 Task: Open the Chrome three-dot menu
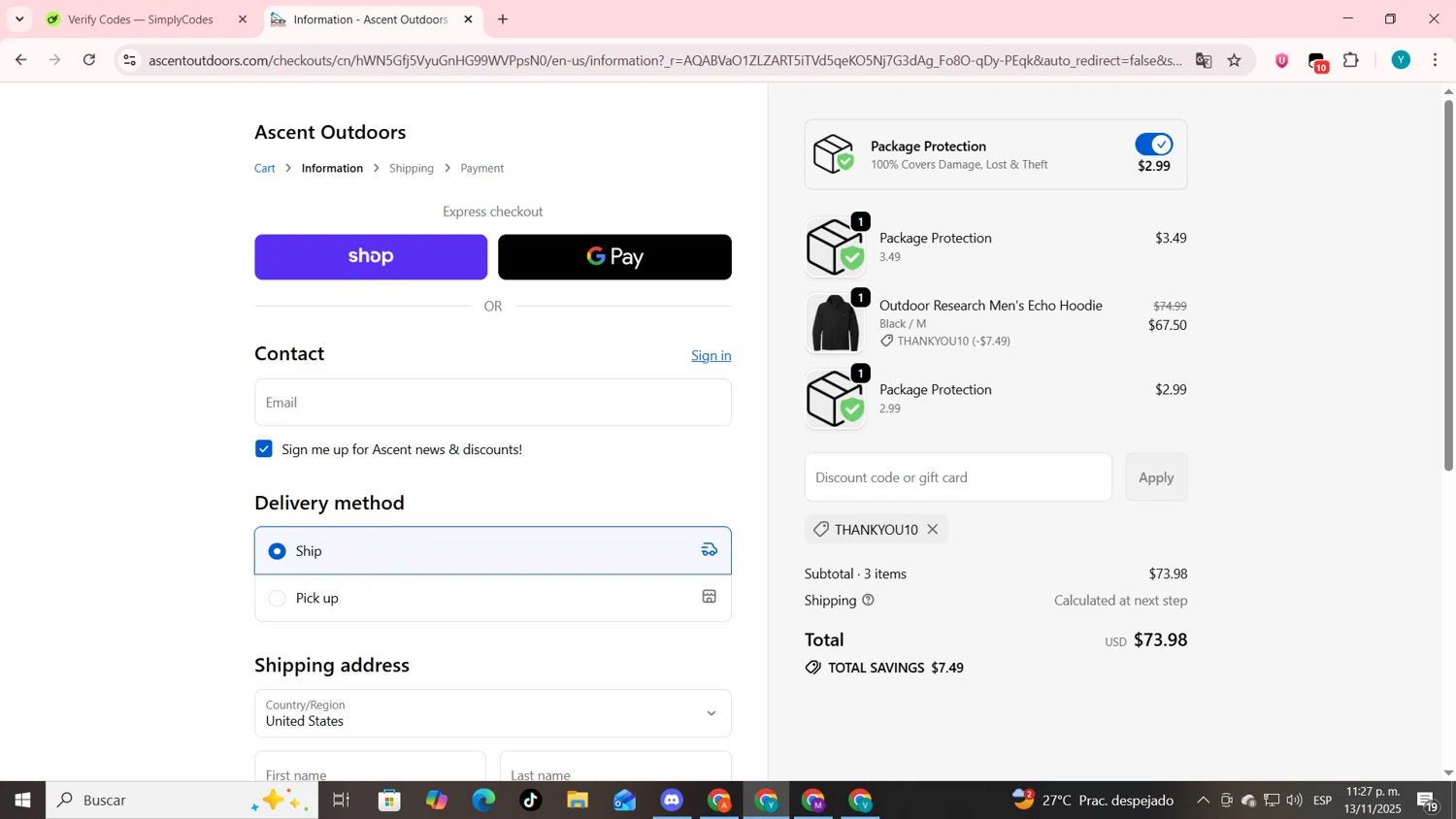coord(1436,60)
